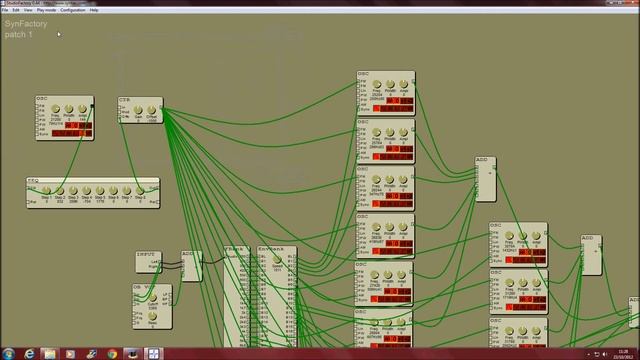Click the Freq knob of the topmost middle-column OSC
The height and width of the screenshot is (360, 640).
tap(377, 84)
